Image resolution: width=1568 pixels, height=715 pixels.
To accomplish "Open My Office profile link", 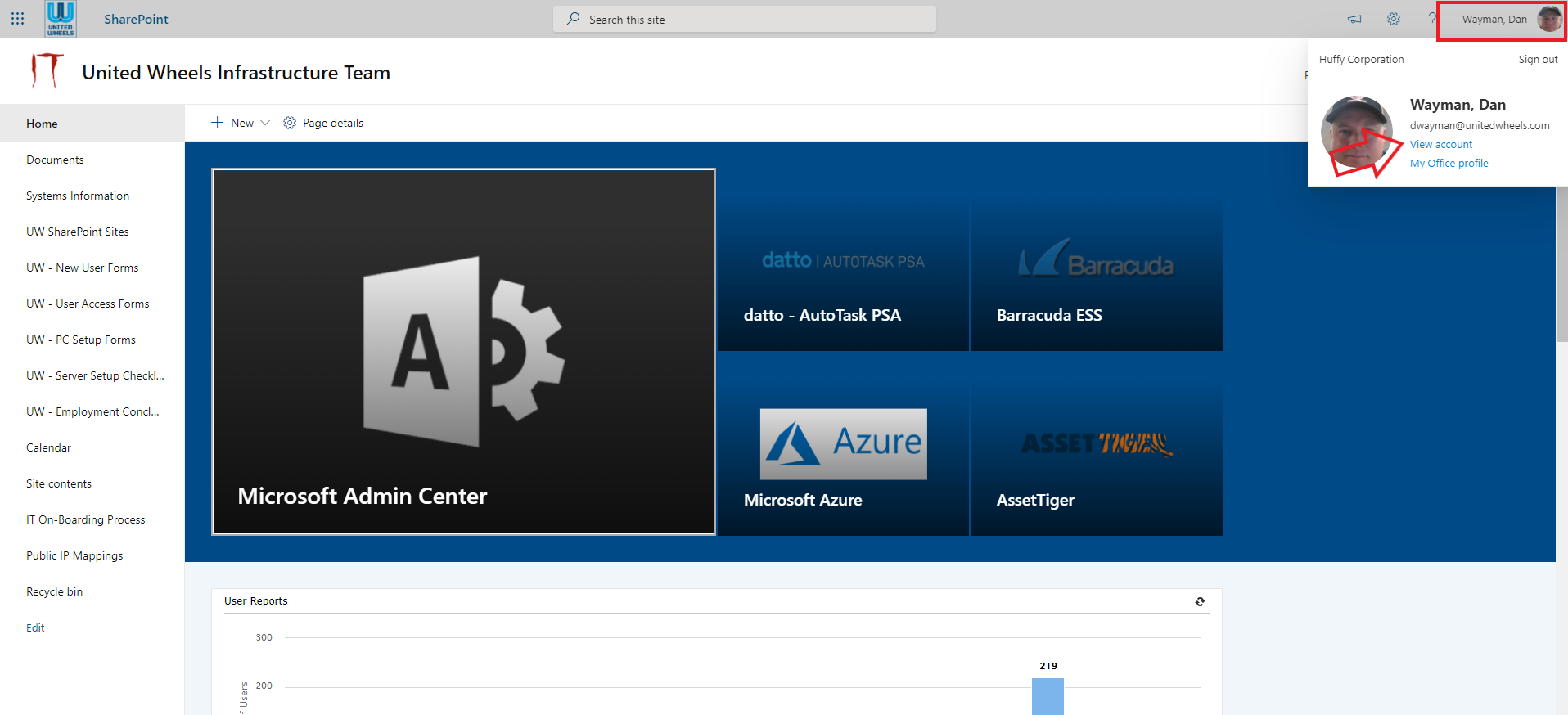I will click(1449, 163).
